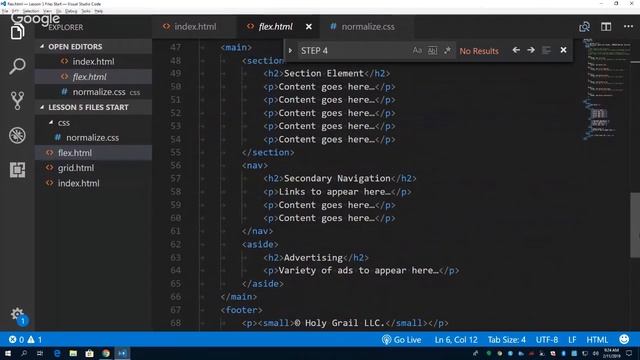Click the code minimap
The height and width of the screenshot is (360, 640).
pyautogui.click(x=606, y=90)
